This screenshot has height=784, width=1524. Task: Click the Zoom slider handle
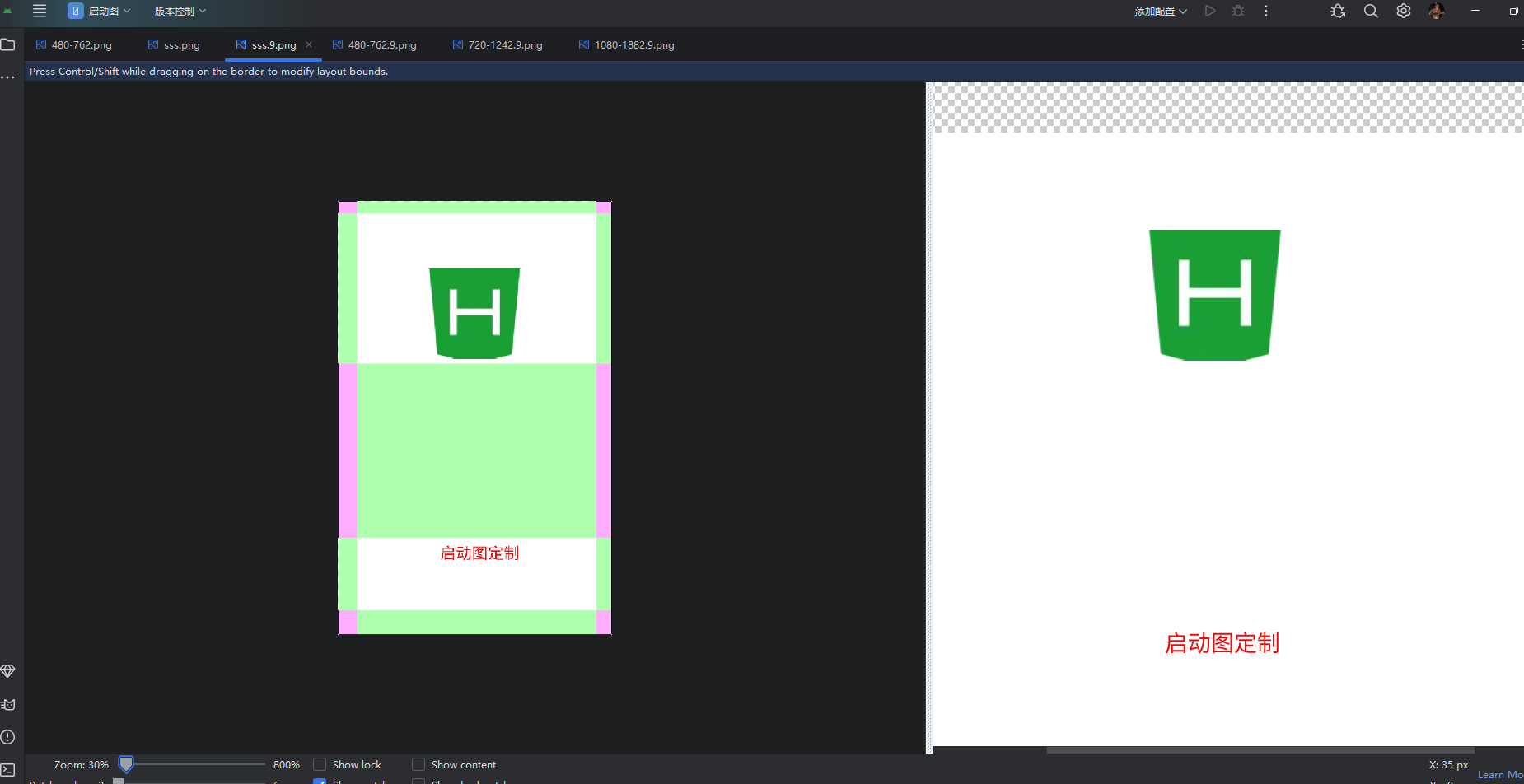point(126,764)
